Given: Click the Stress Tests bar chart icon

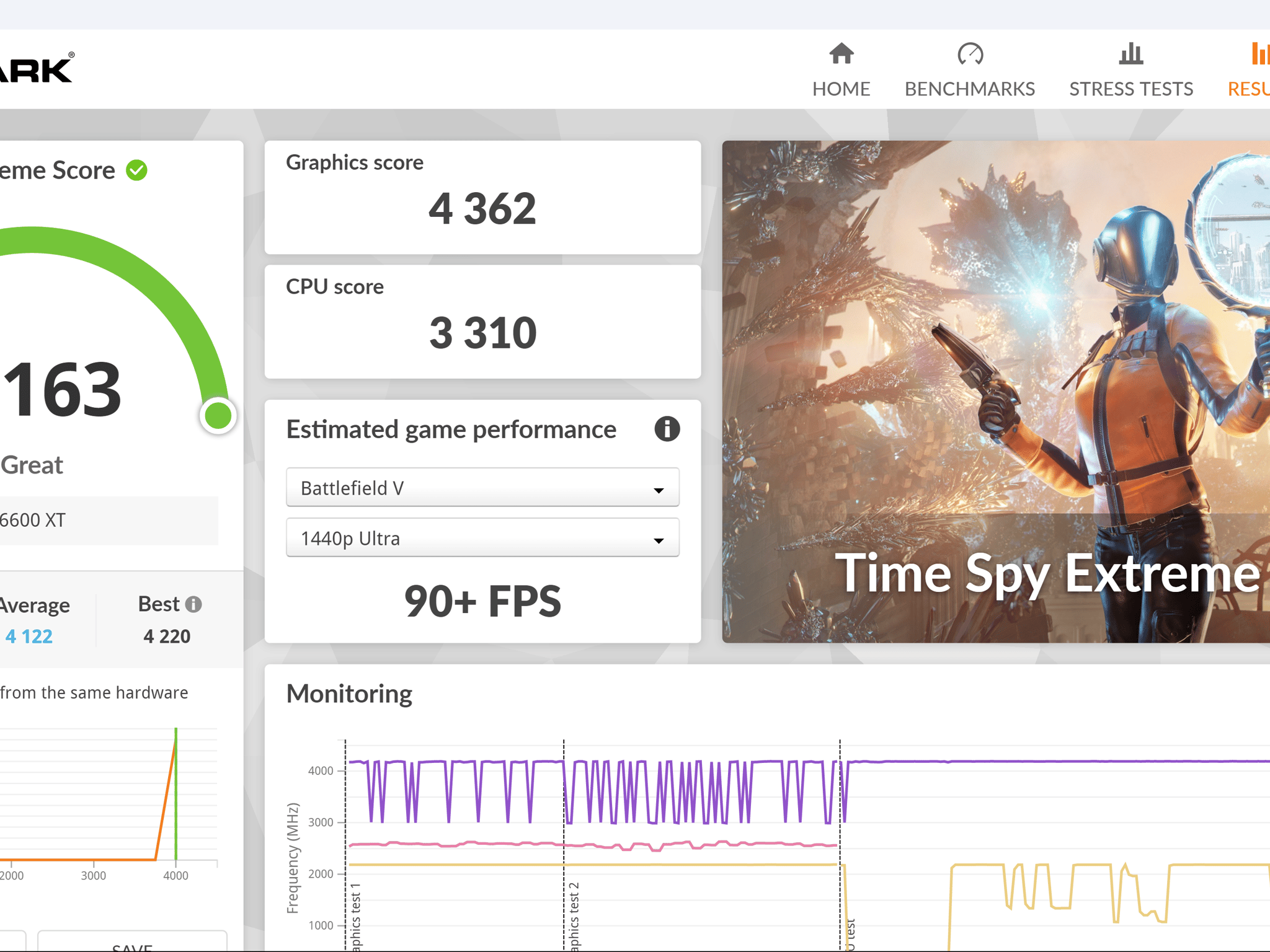Looking at the screenshot, I should pyautogui.click(x=1130, y=53).
